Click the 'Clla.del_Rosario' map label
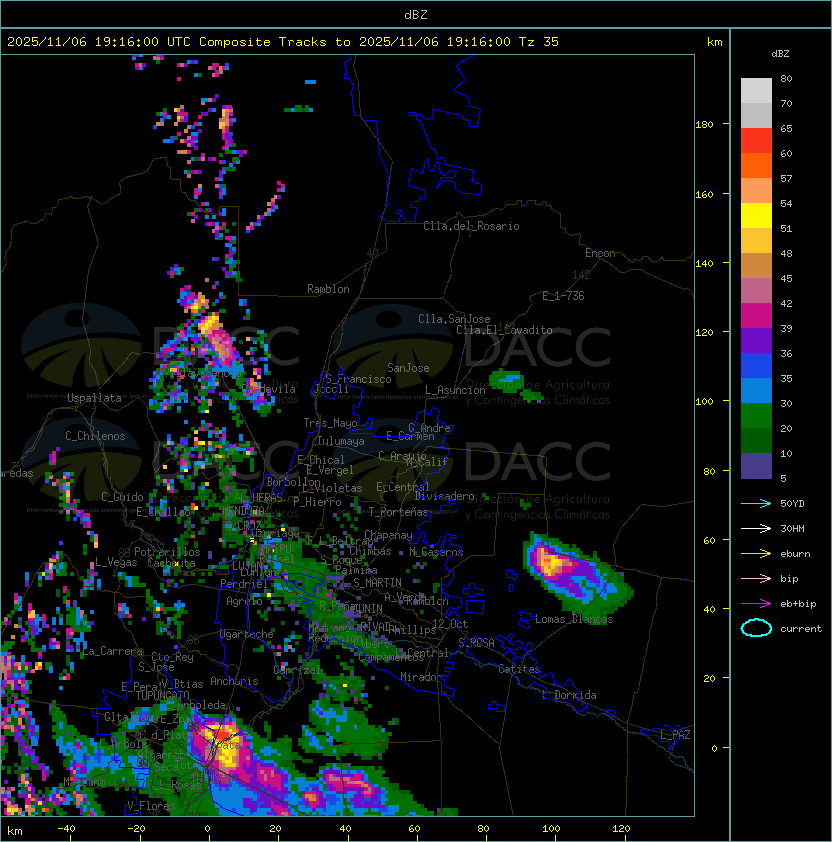This screenshot has width=832, height=842. [471, 226]
